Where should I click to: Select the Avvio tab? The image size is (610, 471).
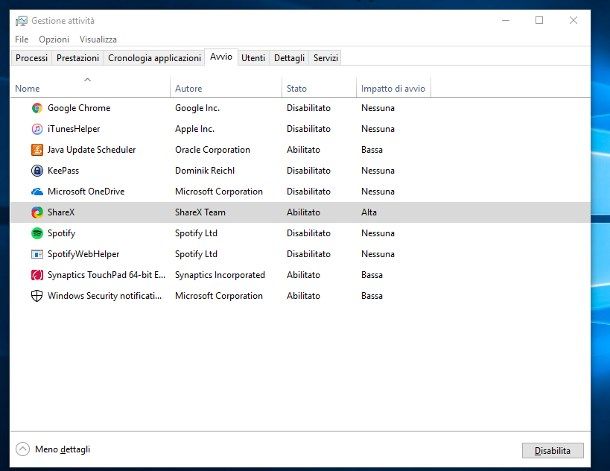click(221, 57)
